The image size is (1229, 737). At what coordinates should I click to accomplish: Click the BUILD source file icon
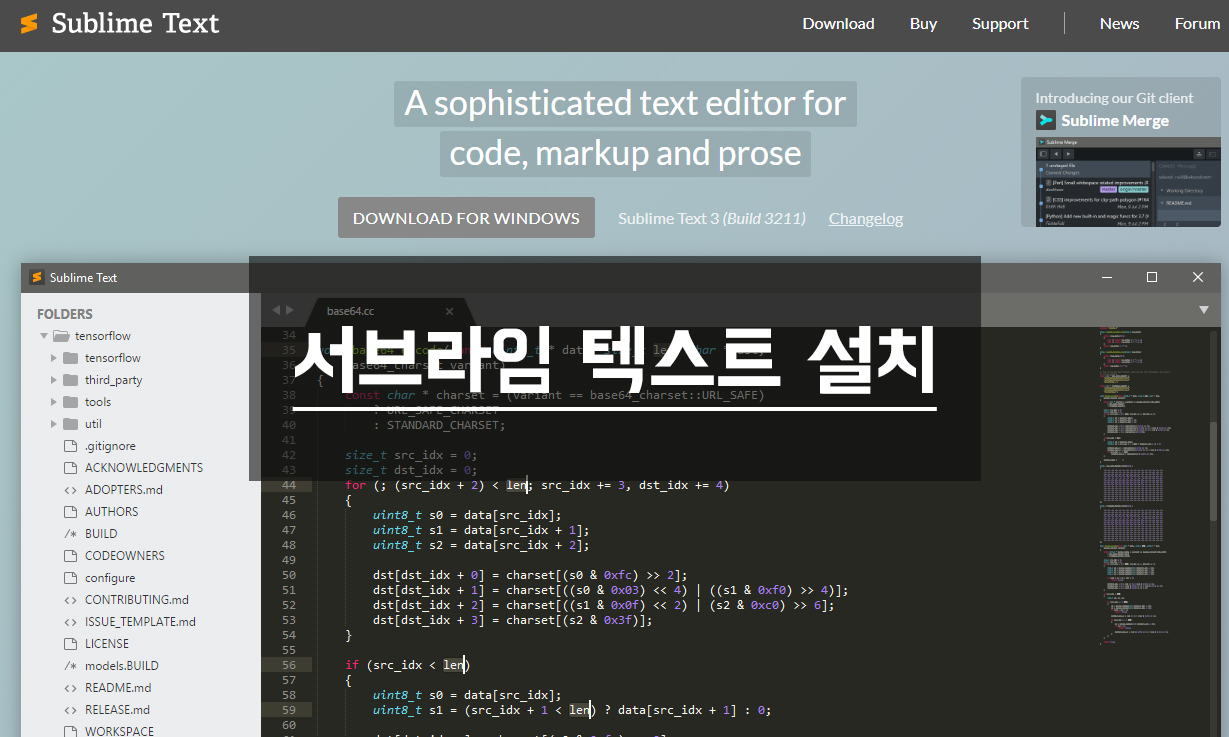pos(70,534)
